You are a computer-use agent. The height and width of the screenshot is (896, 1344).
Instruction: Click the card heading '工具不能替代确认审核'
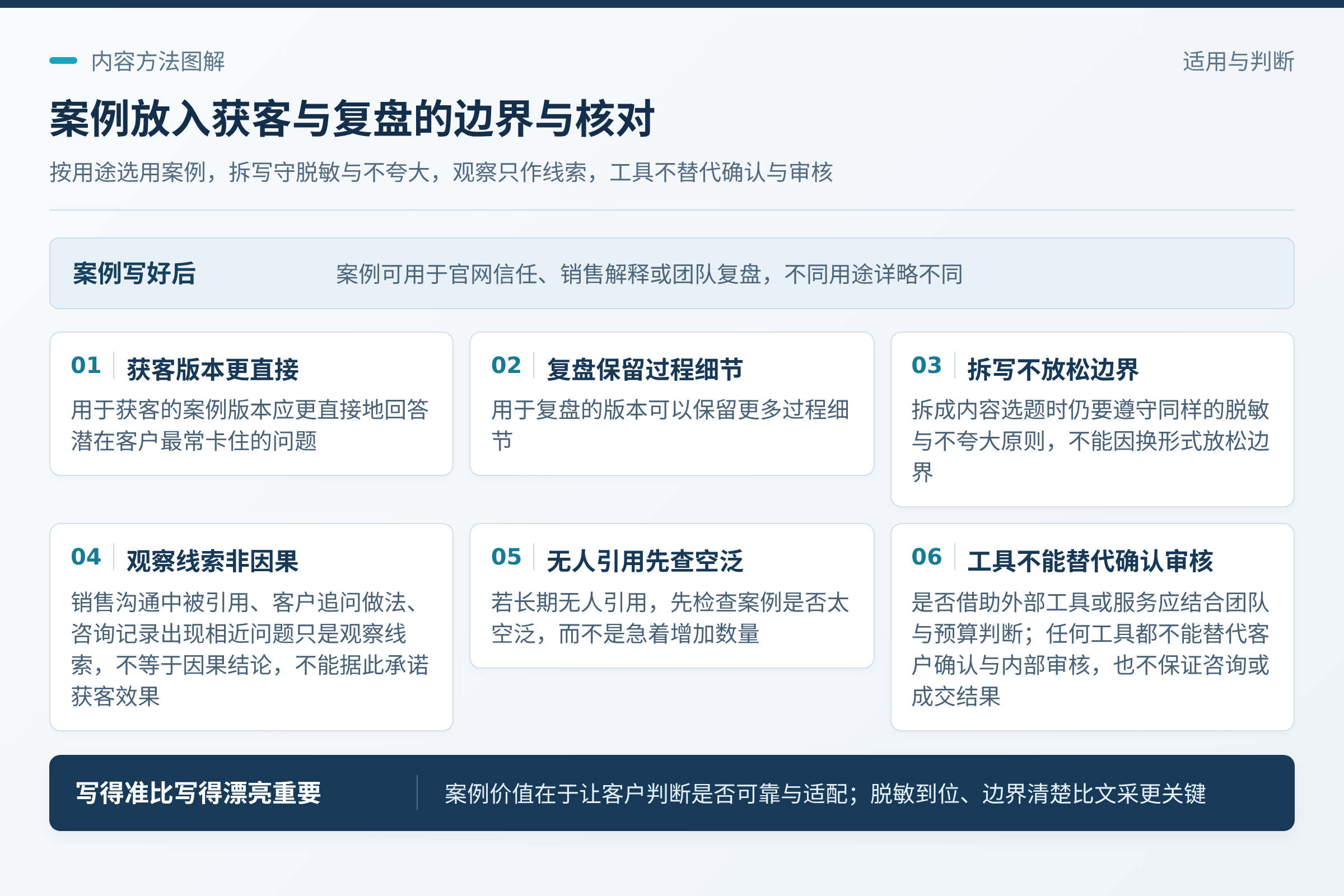(x=1090, y=561)
